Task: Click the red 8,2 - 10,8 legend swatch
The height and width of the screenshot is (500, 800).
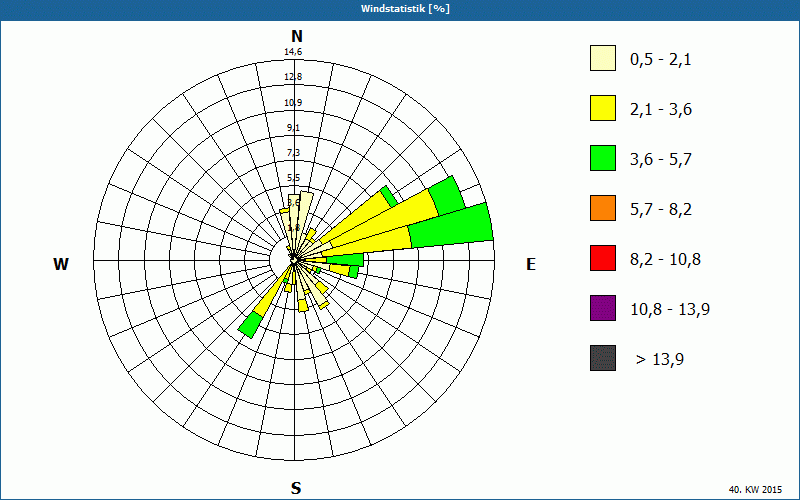Action: click(x=603, y=258)
